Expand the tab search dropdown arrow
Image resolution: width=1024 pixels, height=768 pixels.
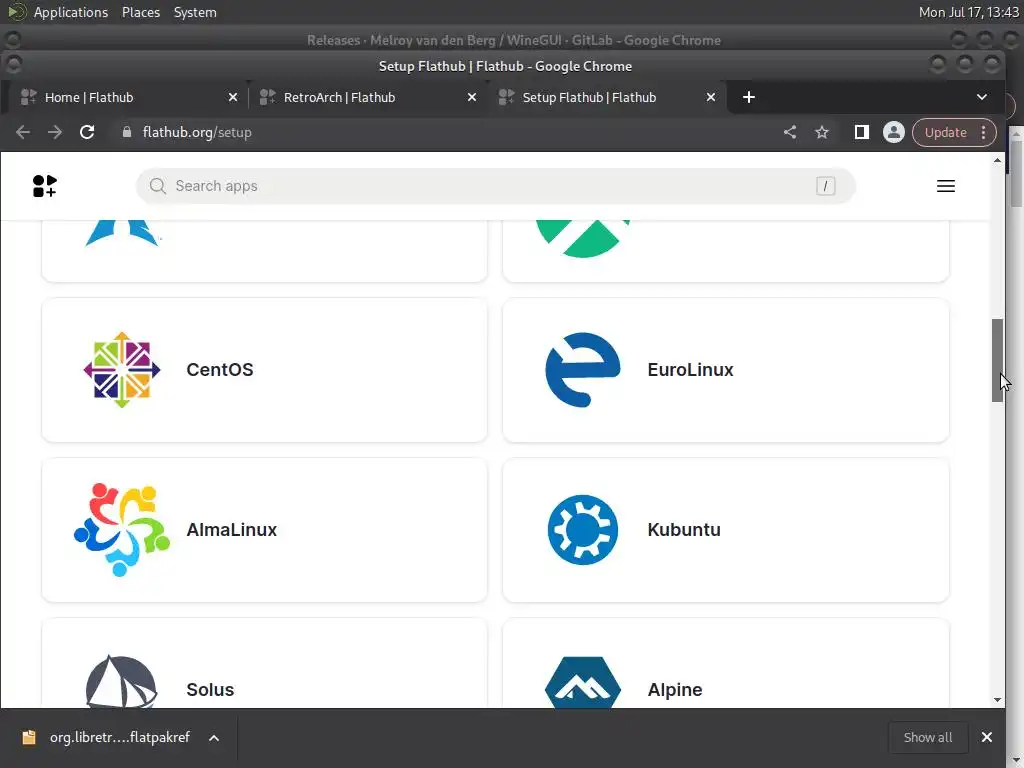pos(982,97)
